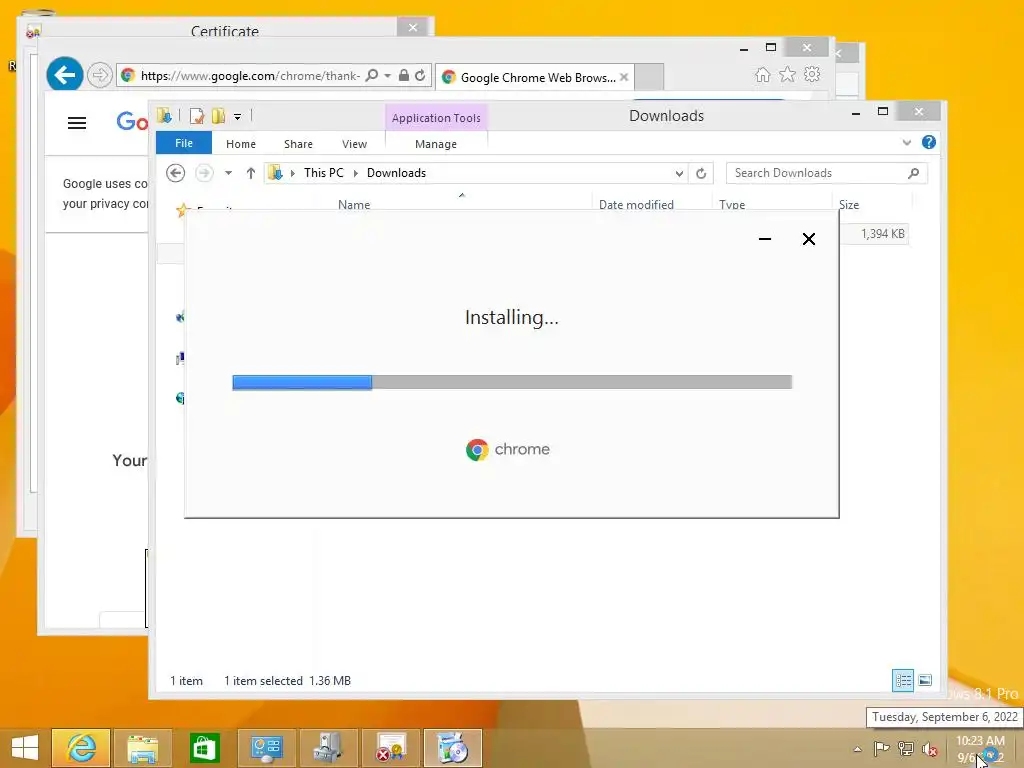The image size is (1024, 768).
Task: Select the Application Tools contextual tab
Action: click(x=436, y=118)
